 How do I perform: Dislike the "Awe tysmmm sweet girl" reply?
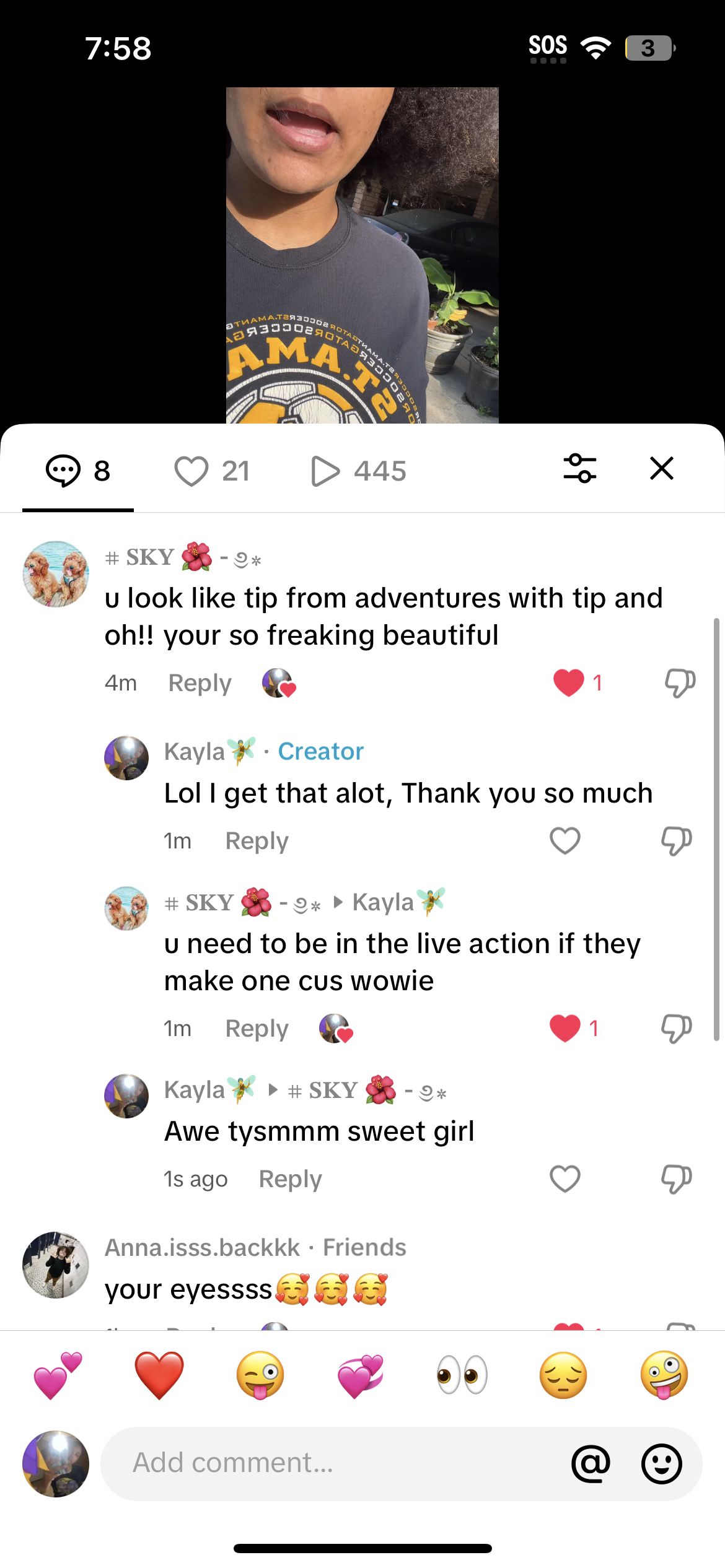[x=676, y=1179]
